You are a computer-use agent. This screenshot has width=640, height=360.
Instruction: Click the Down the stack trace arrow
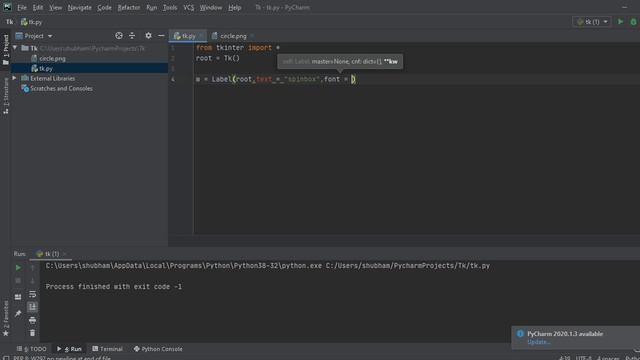33,281
